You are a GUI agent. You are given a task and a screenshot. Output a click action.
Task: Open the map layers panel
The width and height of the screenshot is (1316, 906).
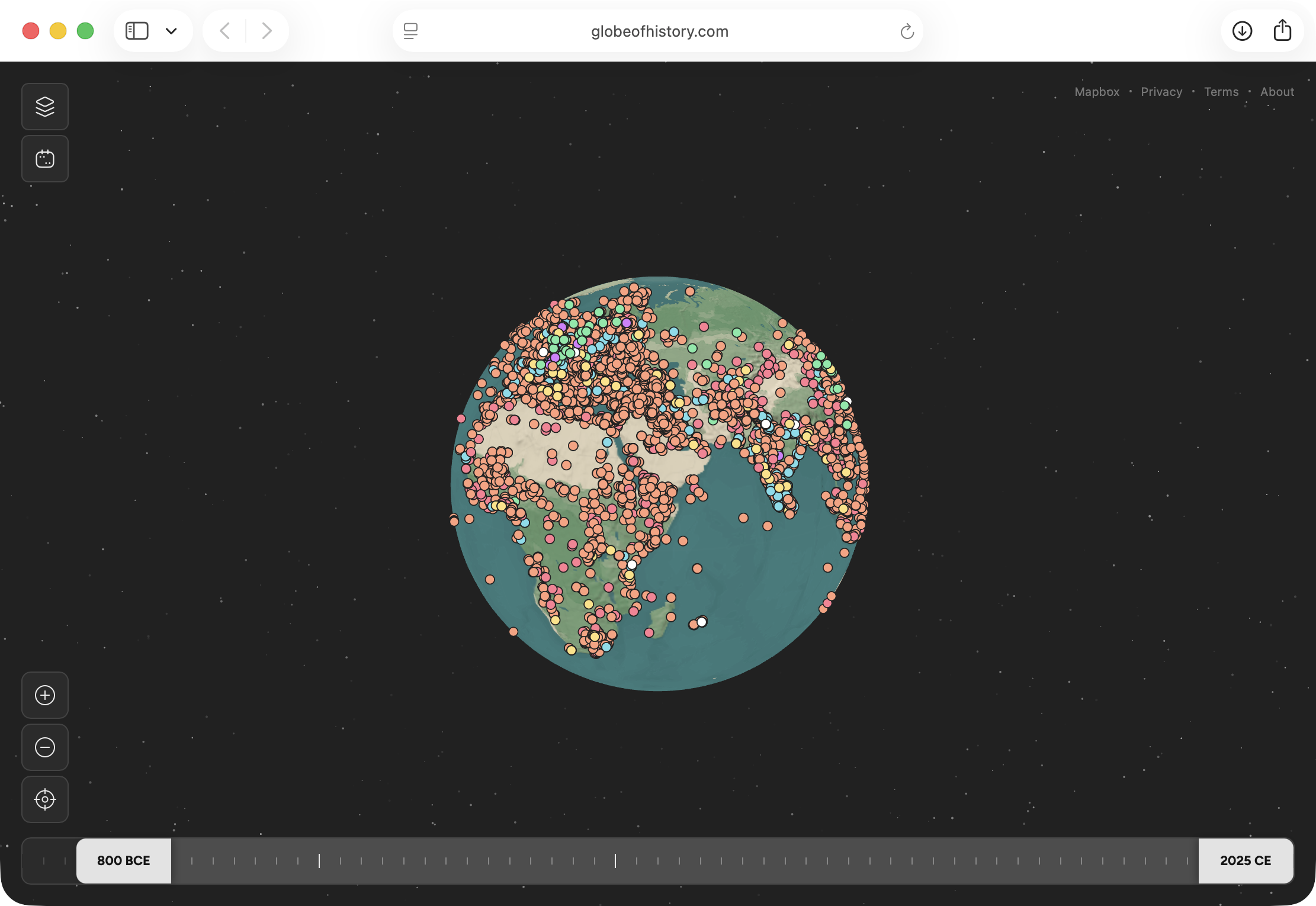point(45,107)
